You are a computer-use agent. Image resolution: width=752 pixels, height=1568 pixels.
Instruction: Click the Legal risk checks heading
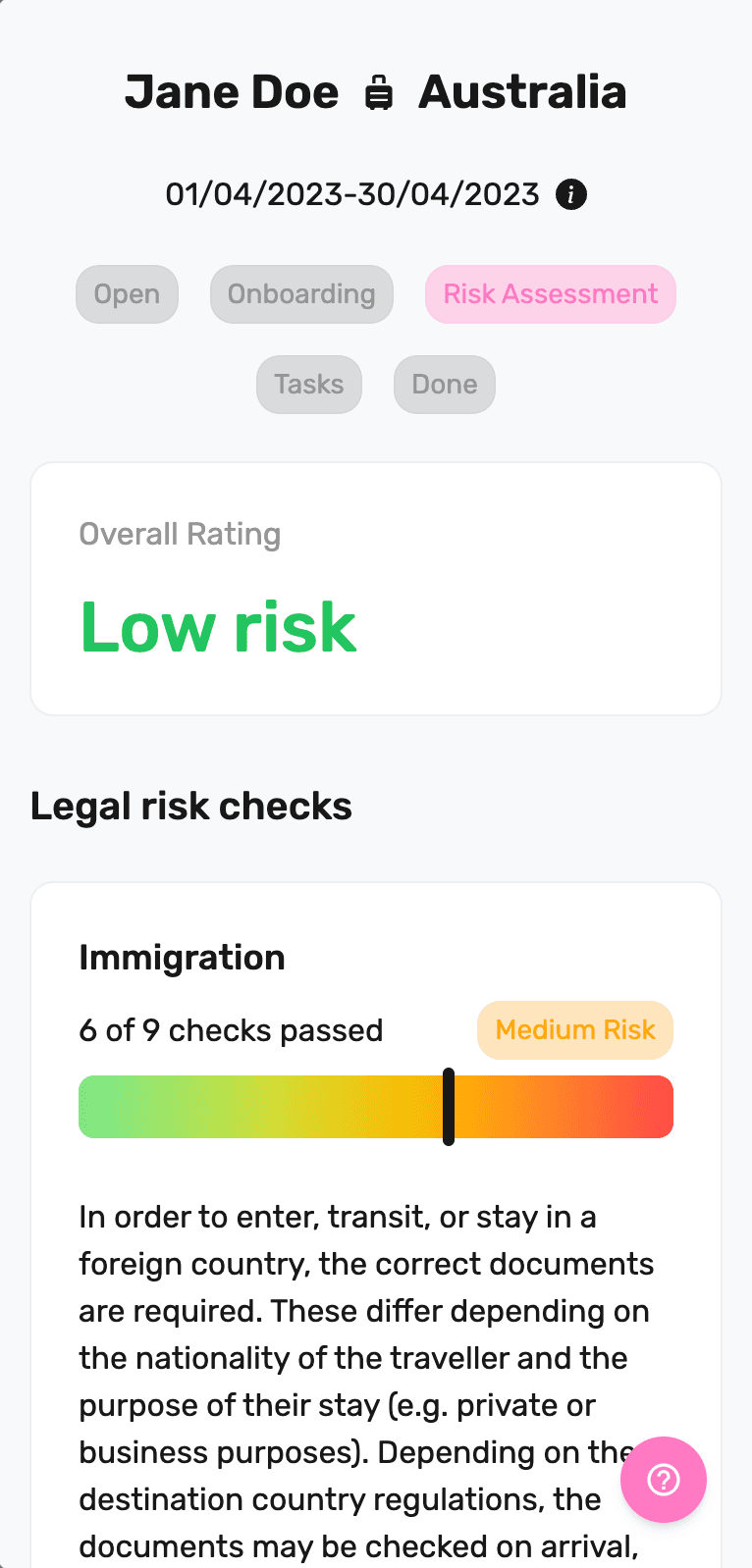(191, 805)
